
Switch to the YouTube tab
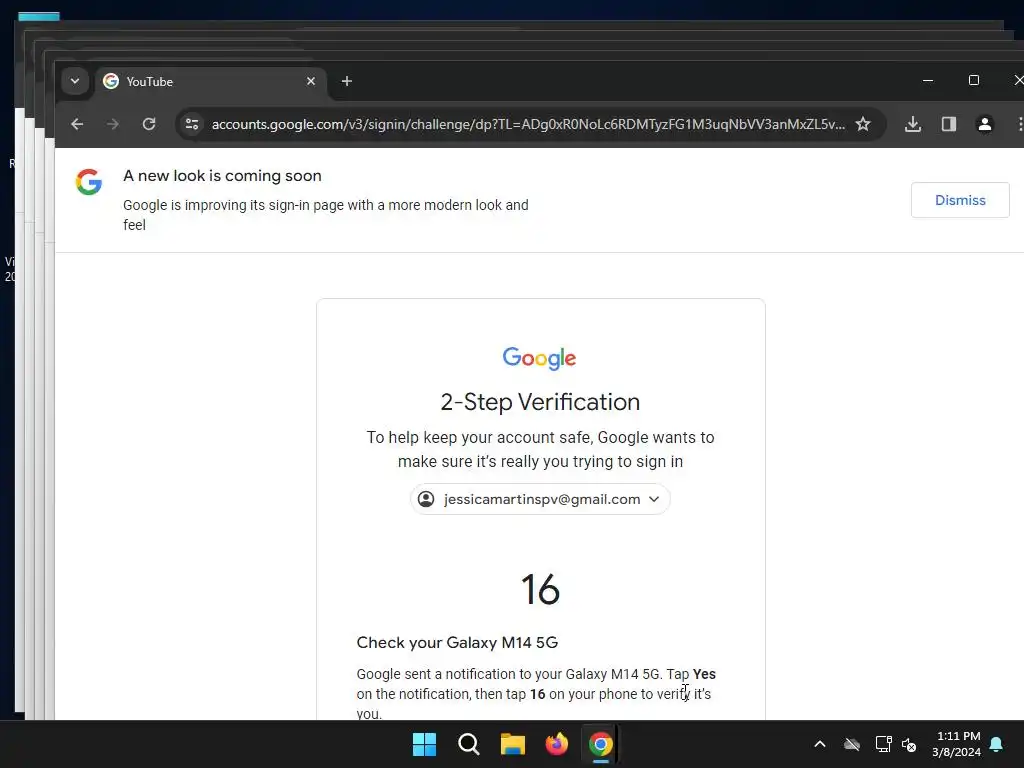(209, 82)
